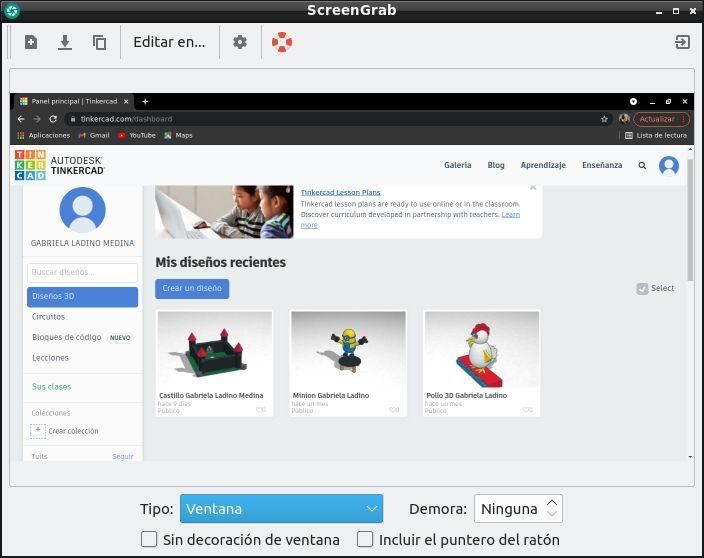Click the Editar en... button
704x558 pixels.
point(169,42)
